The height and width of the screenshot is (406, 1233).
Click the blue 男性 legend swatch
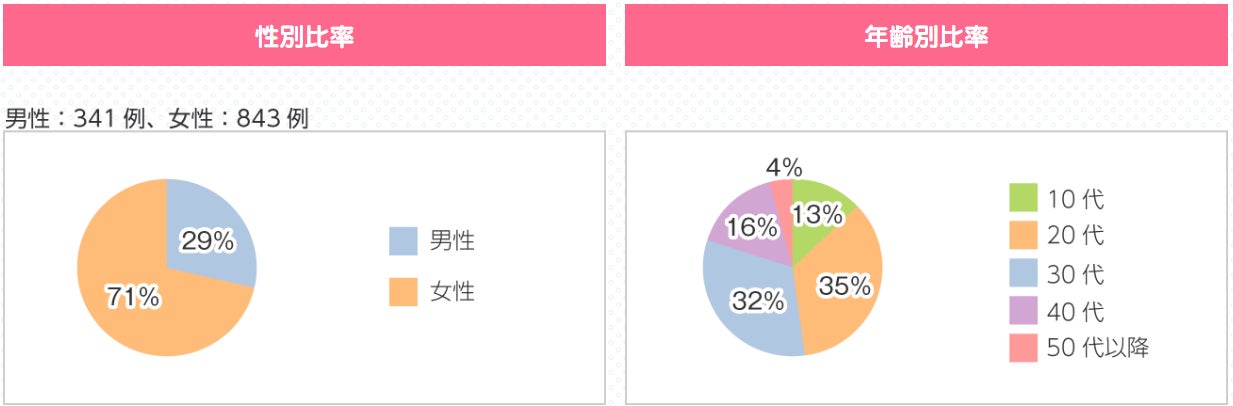[x=403, y=241]
